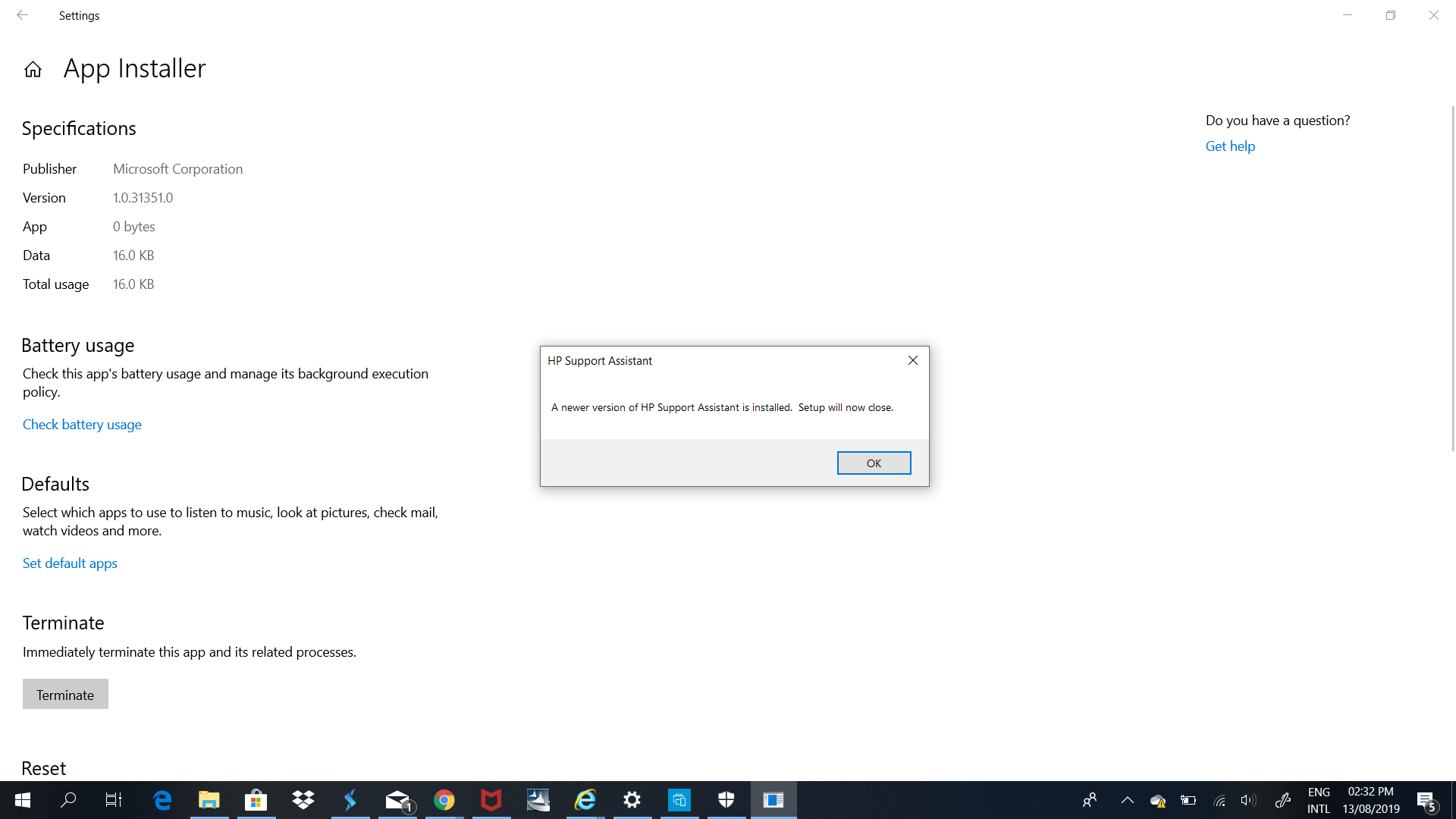Open the Get help link
This screenshot has height=819, width=1456.
coord(1230,146)
